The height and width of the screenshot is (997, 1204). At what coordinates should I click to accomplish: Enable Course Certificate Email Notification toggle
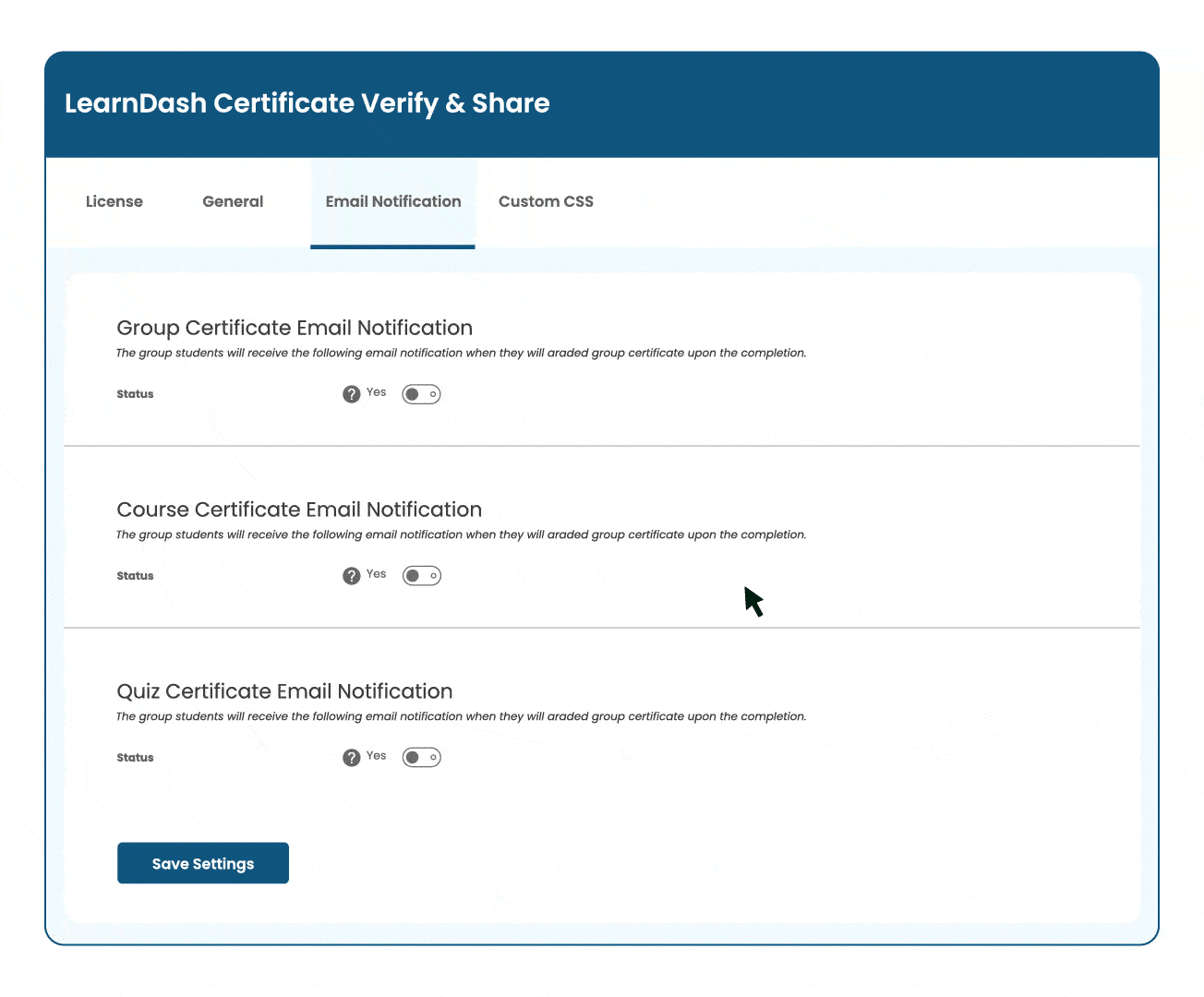[x=421, y=576]
